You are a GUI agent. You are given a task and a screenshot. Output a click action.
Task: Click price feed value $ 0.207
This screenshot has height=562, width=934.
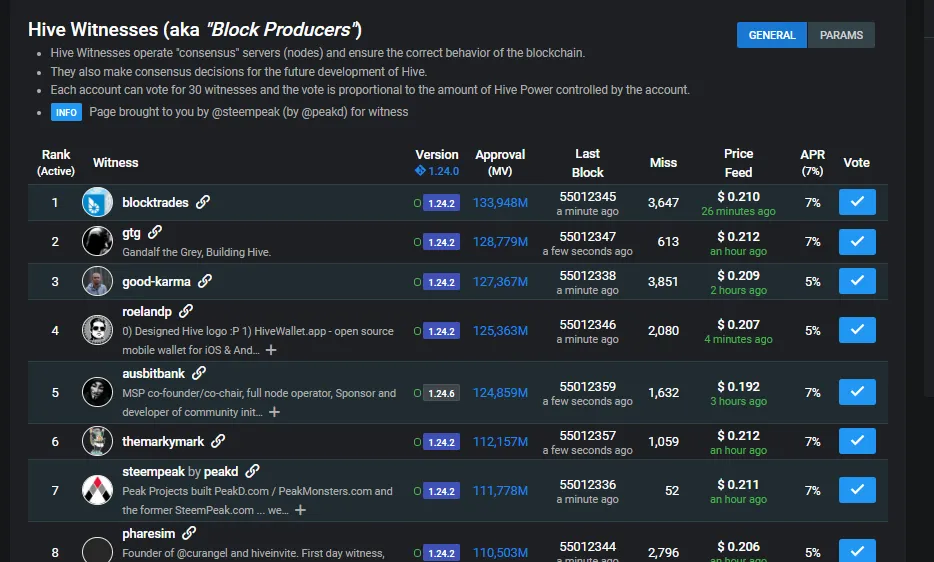click(739, 325)
